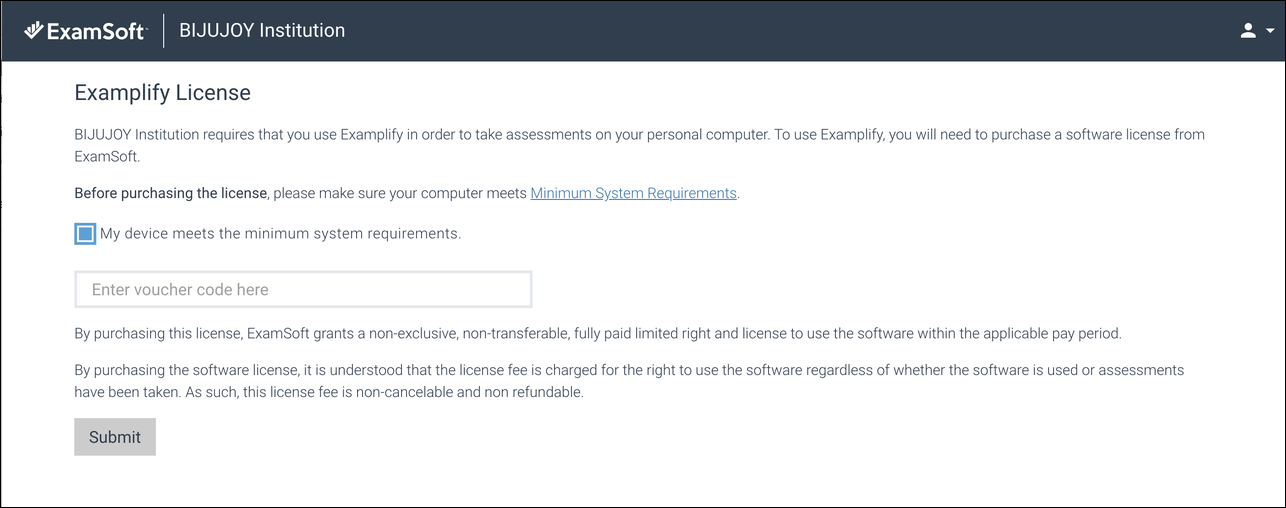The height and width of the screenshot is (508, 1286).
Task: Expand the account dropdown caret
Action: click(x=1270, y=31)
